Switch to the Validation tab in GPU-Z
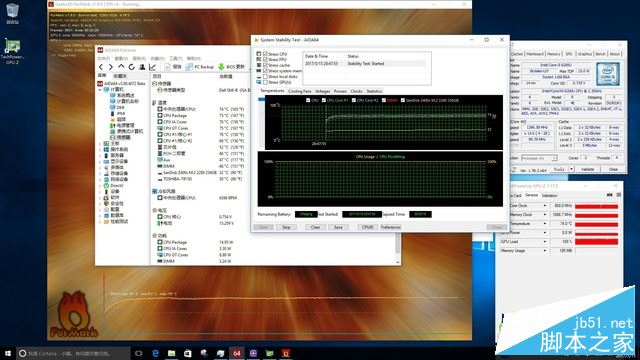This screenshot has width=640, height=360. coord(550,196)
